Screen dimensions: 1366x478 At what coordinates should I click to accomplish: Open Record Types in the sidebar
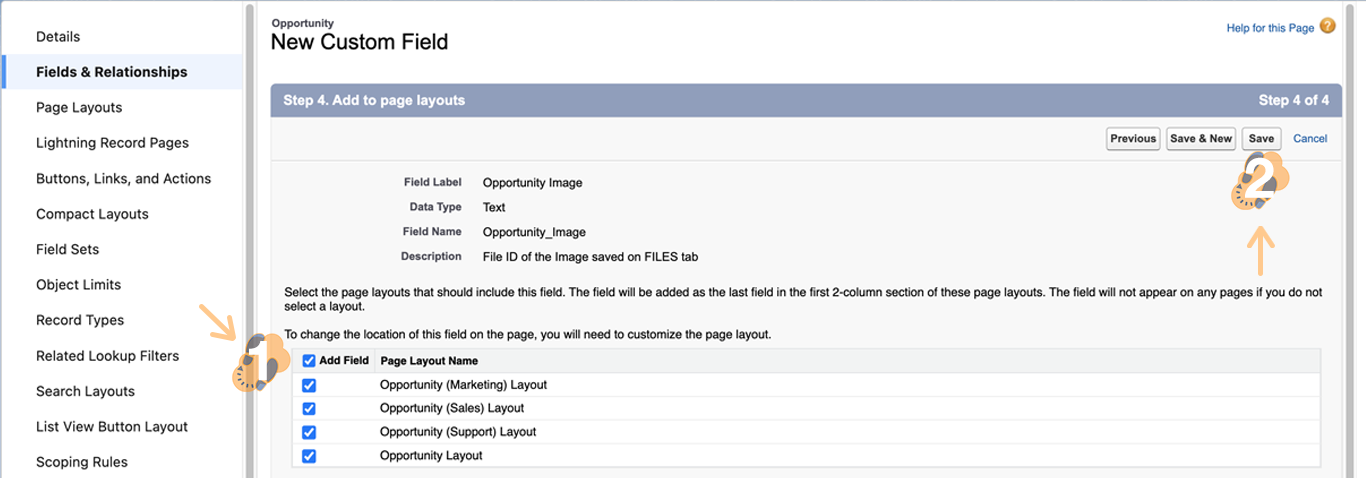[80, 320]
